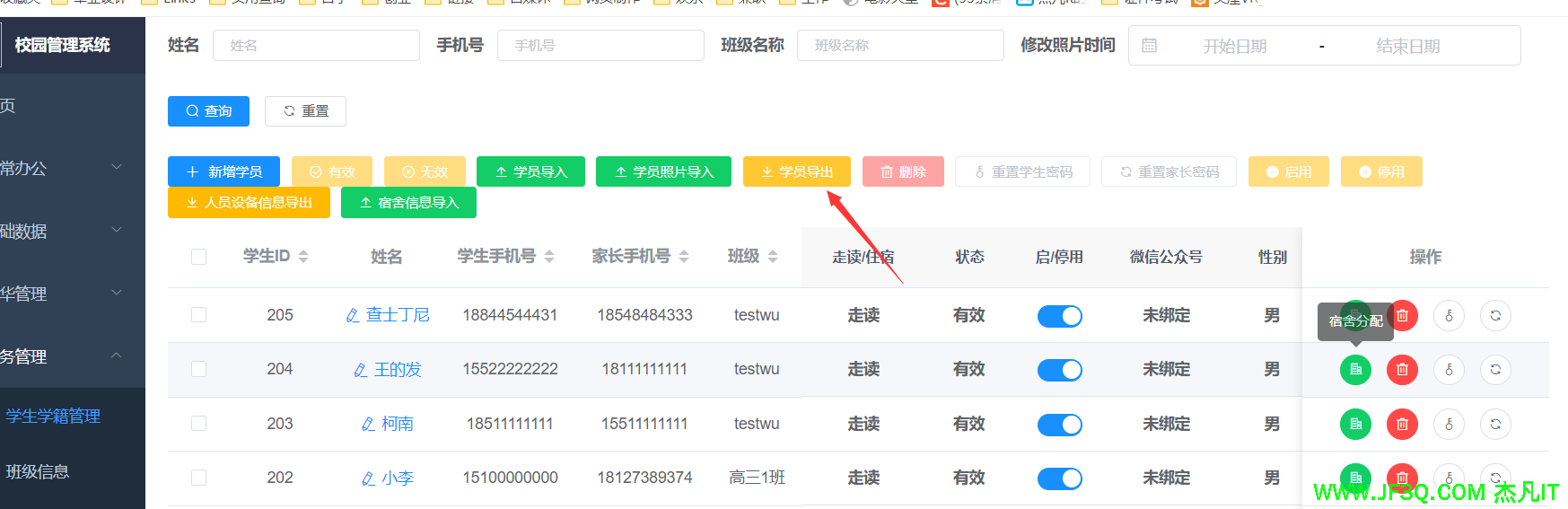
Task: Click red delete icon for student 205
Action: 1402,315
